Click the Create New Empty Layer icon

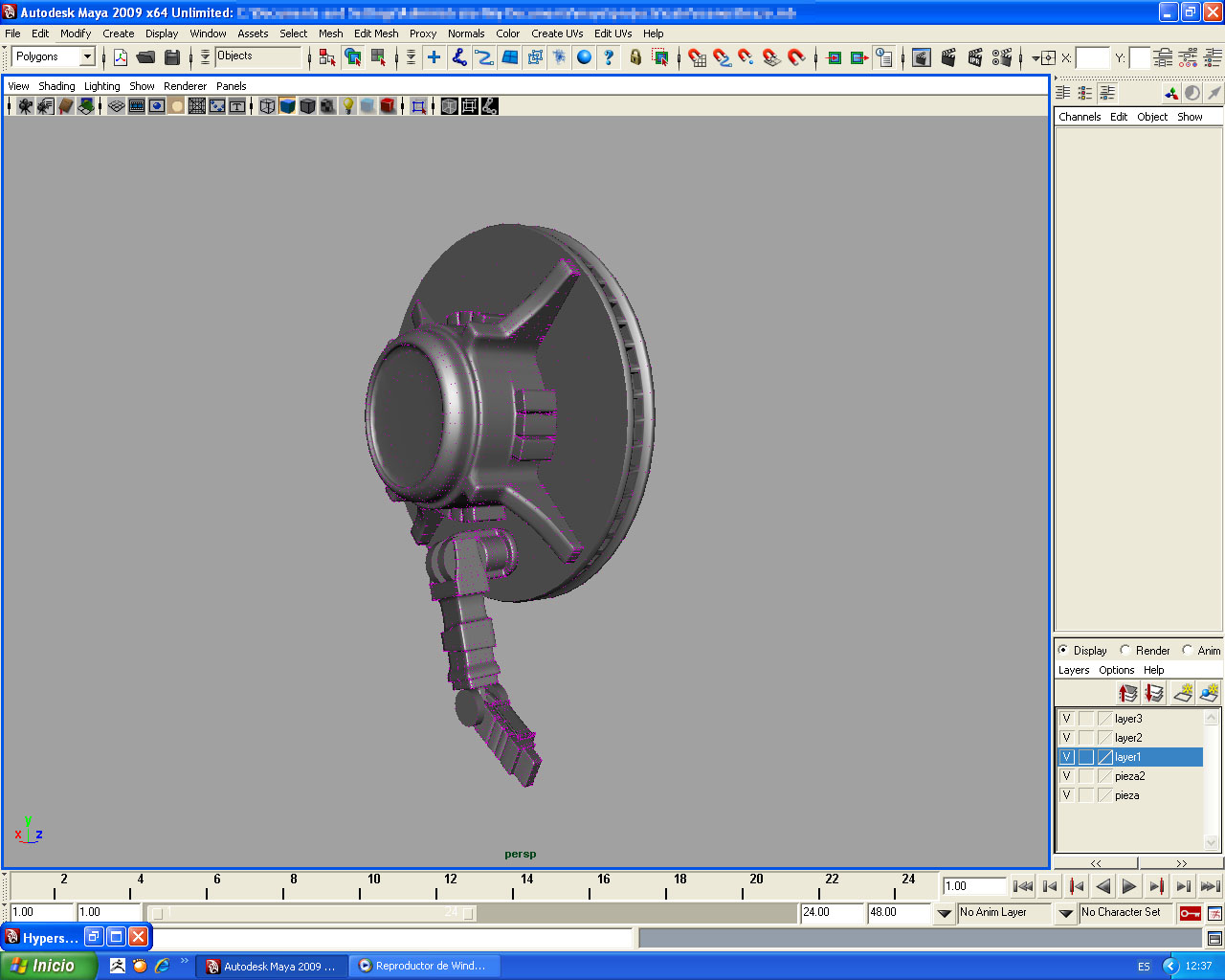tap(1183, 693)
